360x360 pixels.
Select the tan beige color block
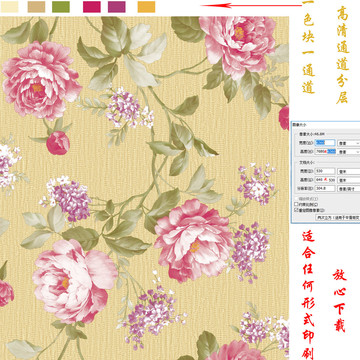coord(36,7)
